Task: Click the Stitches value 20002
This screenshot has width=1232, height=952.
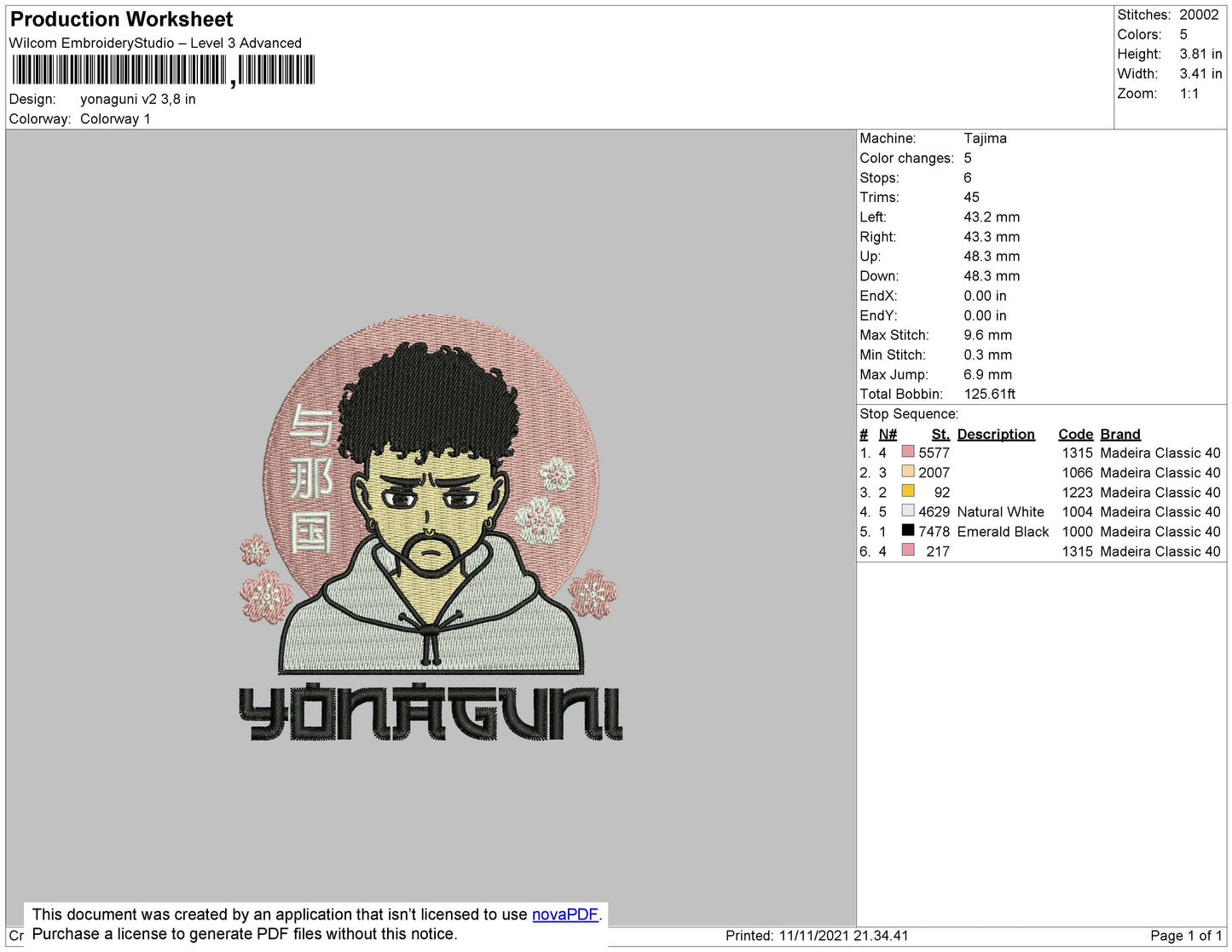Action: coord(1199,14)
